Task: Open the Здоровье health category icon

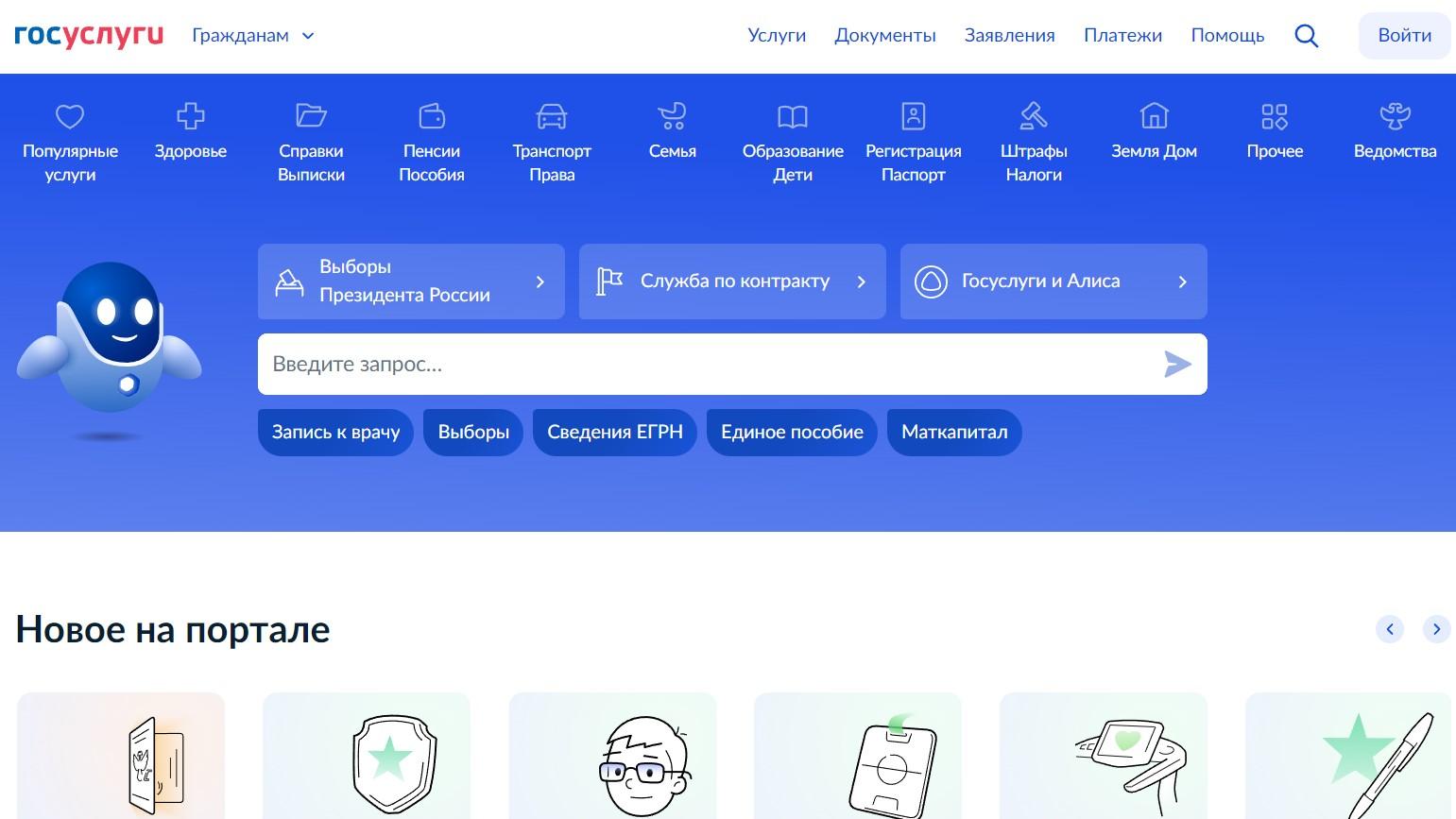Action: (x=191, y=116)
